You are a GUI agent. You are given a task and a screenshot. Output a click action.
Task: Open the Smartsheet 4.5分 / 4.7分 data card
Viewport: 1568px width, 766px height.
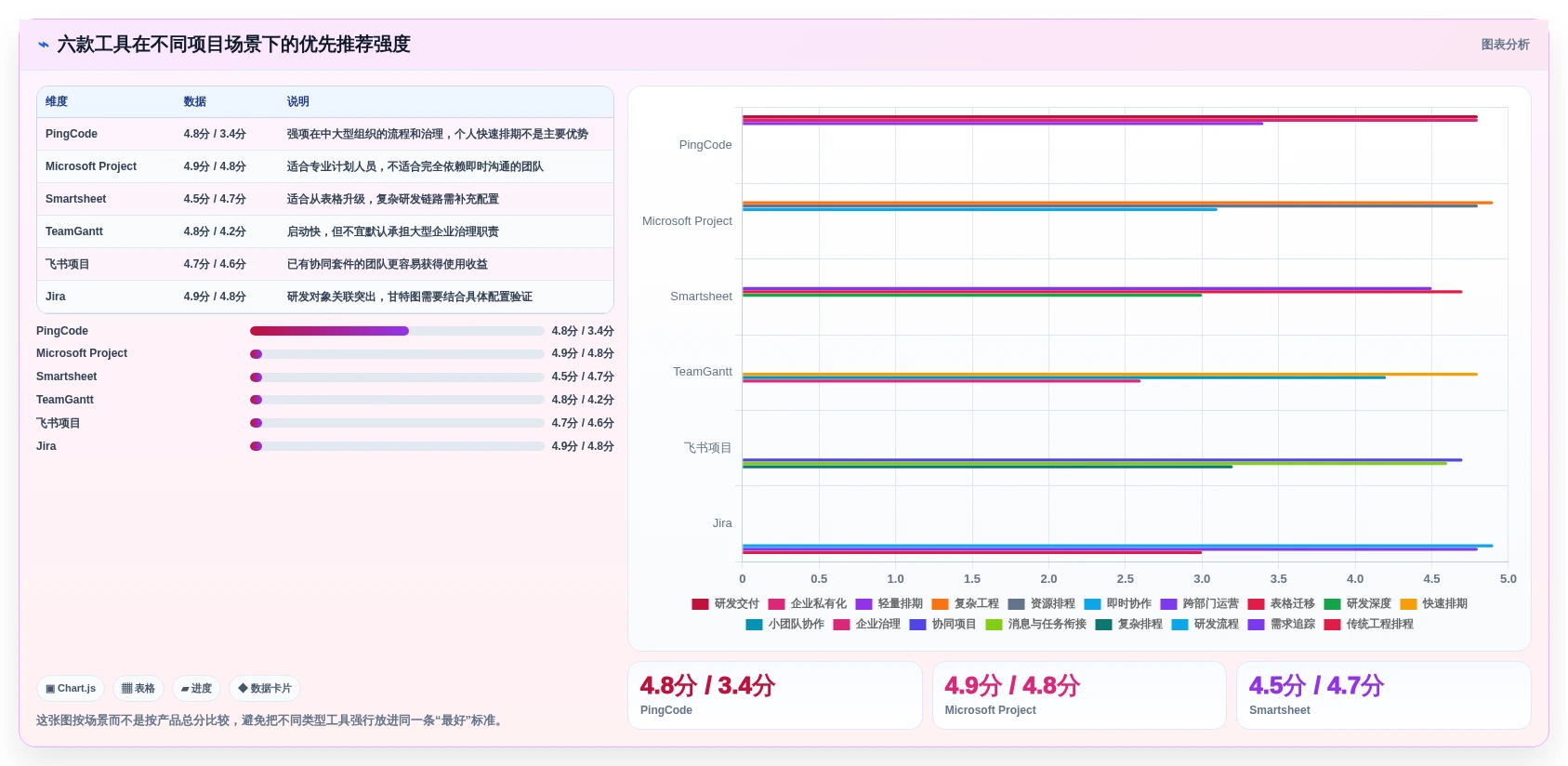pyautogui.click(x=1384, y=695)
